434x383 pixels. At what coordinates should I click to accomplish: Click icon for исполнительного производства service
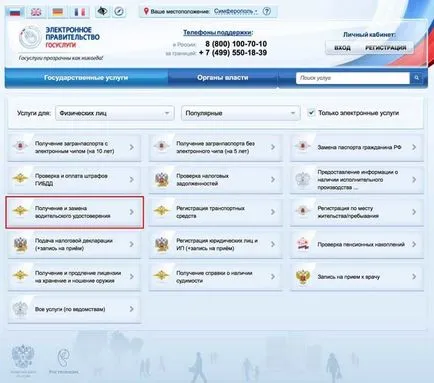tap(302, 179)
